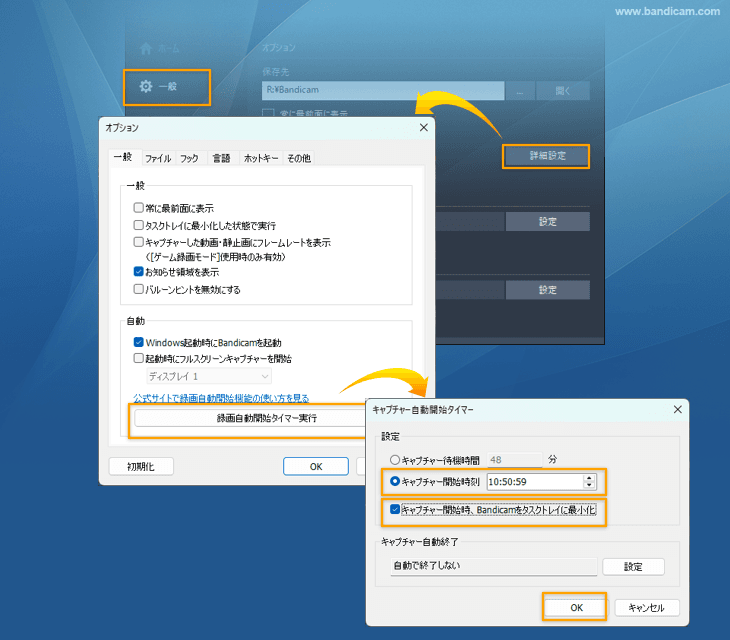Click the gear icon beside 一般 in sidebar
The image size is (730, 640).
(x=146, y=87)
